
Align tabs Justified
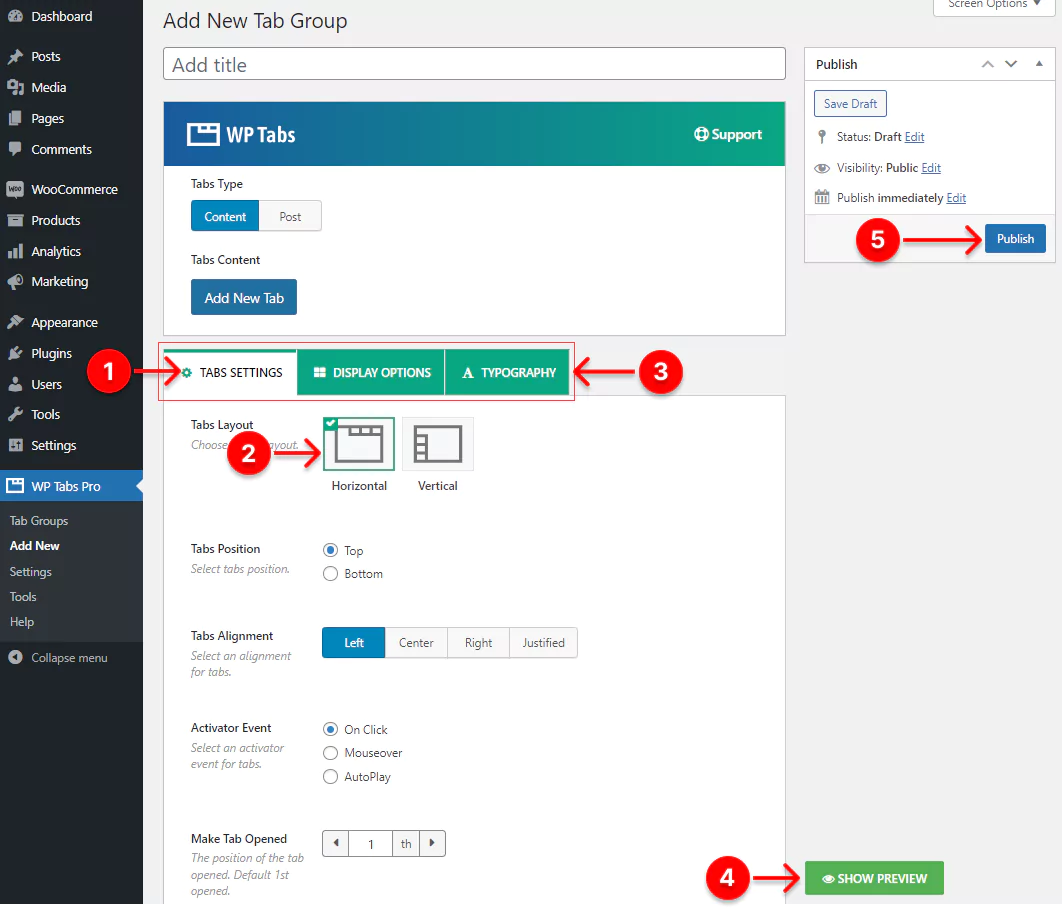(543, 643)
